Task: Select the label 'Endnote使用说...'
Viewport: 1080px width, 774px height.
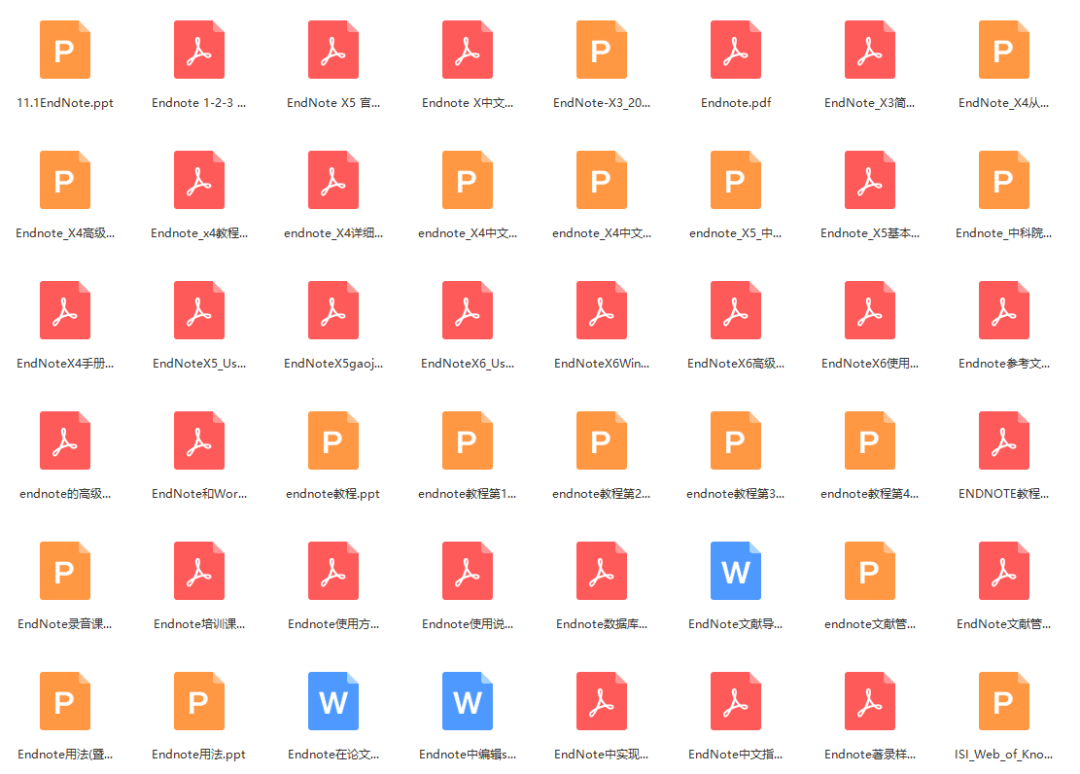Action: (x=468, y=624)
